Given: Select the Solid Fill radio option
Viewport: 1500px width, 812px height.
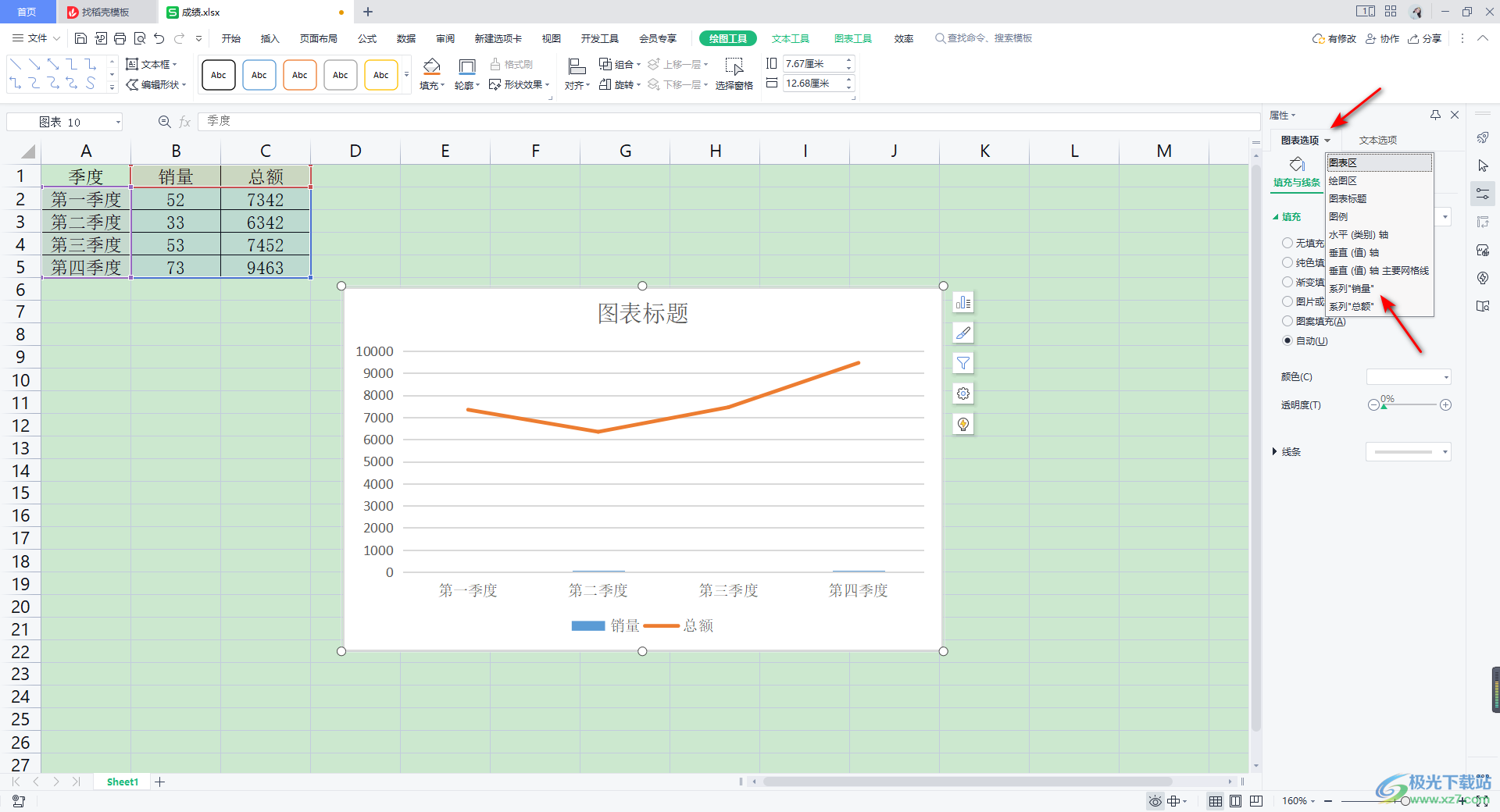Looking at the screenshot, I should 1287,262.
